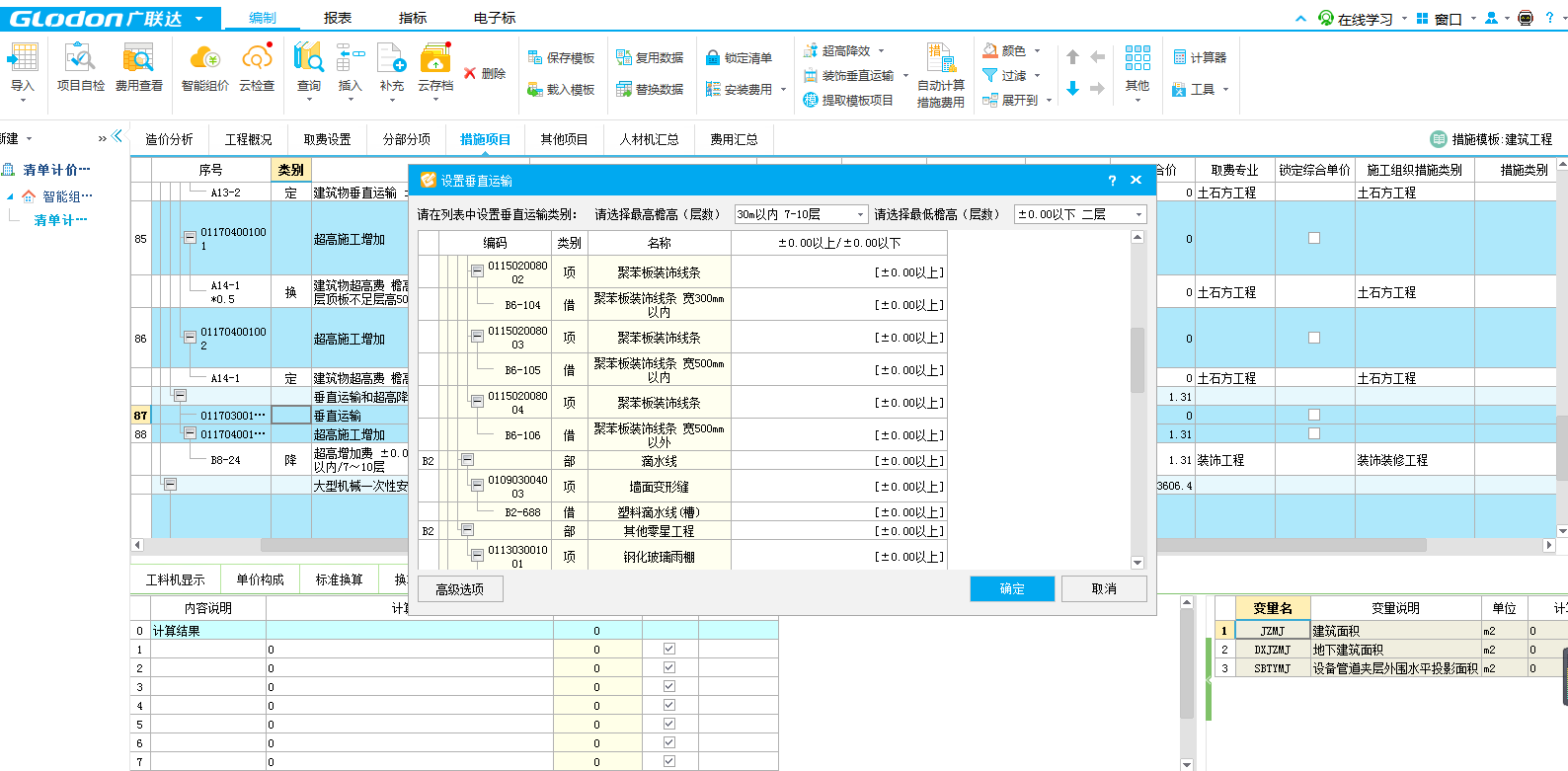Toggle 锁定综合单价 checkbox in row 88
The width and height of the screenshot is (1568, 771).
[1314, 433]
